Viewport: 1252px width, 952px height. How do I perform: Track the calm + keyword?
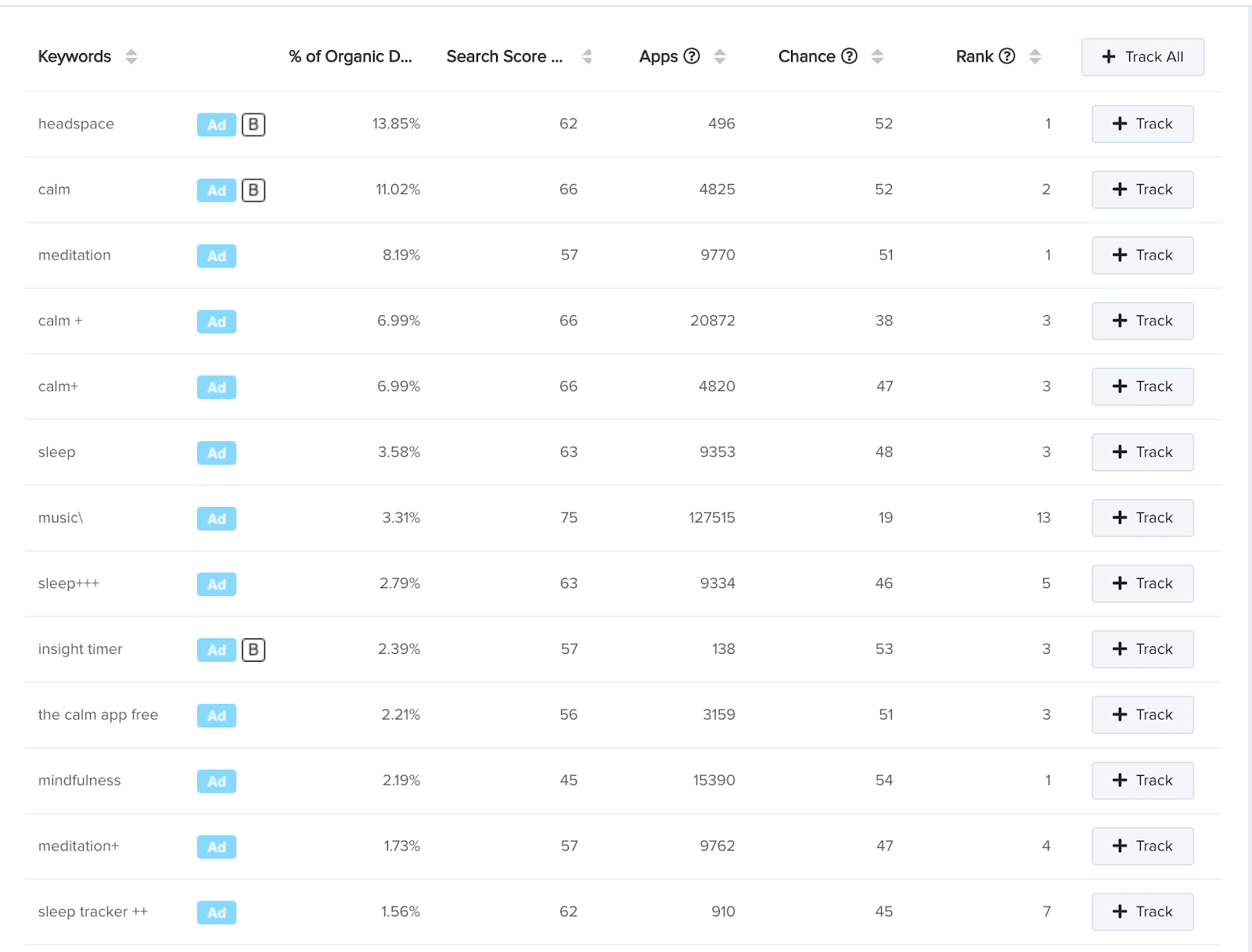(x=1142, y=321)
